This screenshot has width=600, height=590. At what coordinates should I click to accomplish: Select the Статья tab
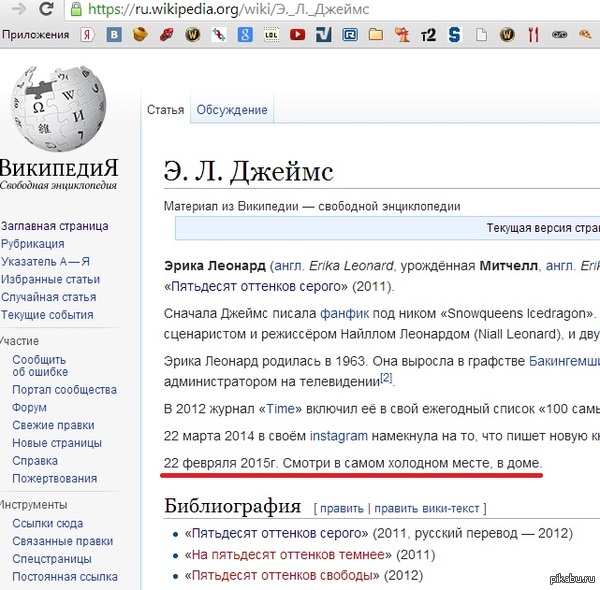point(165,110)
